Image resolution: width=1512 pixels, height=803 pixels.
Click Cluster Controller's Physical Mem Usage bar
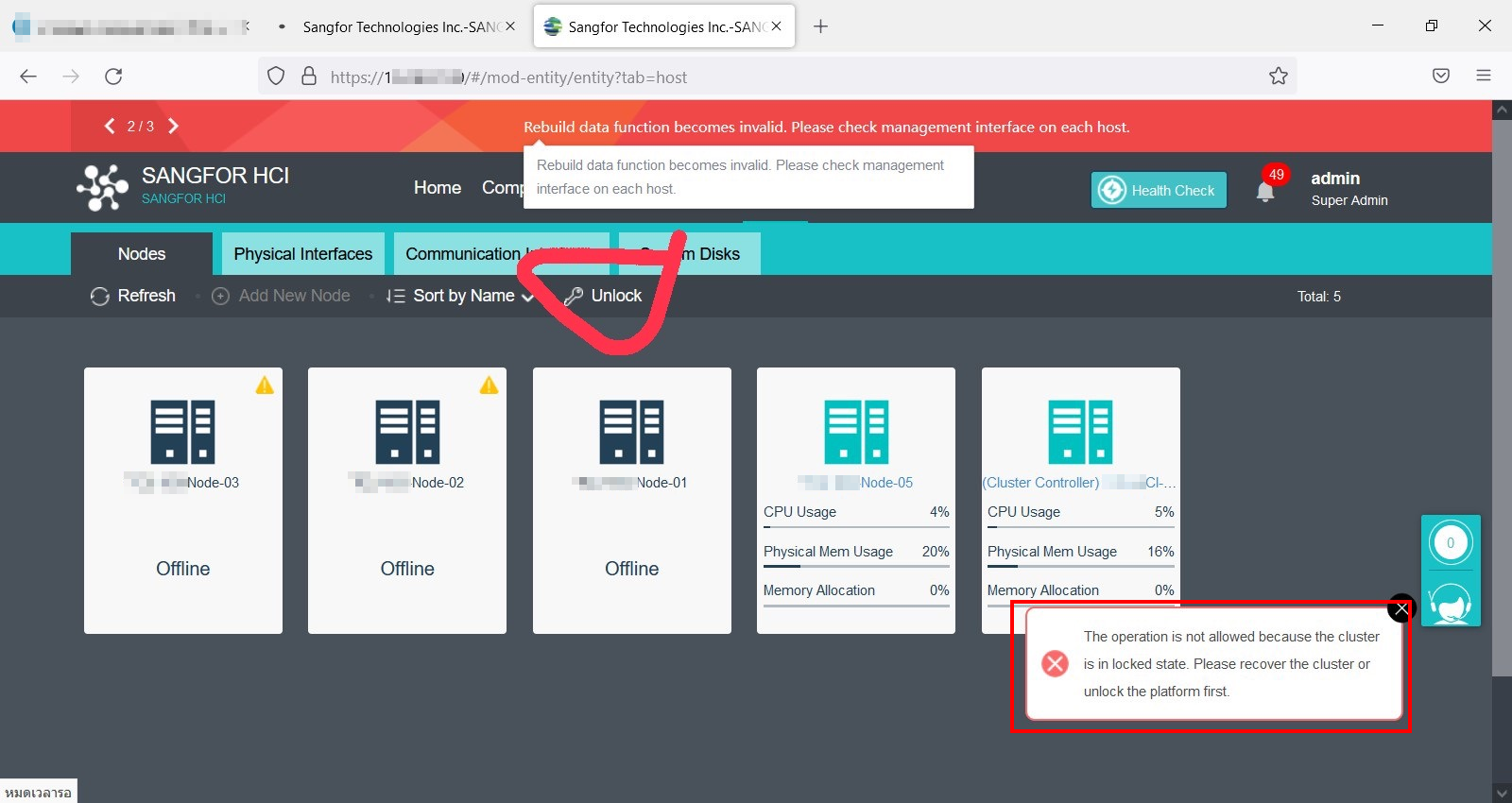(1081, 567)
